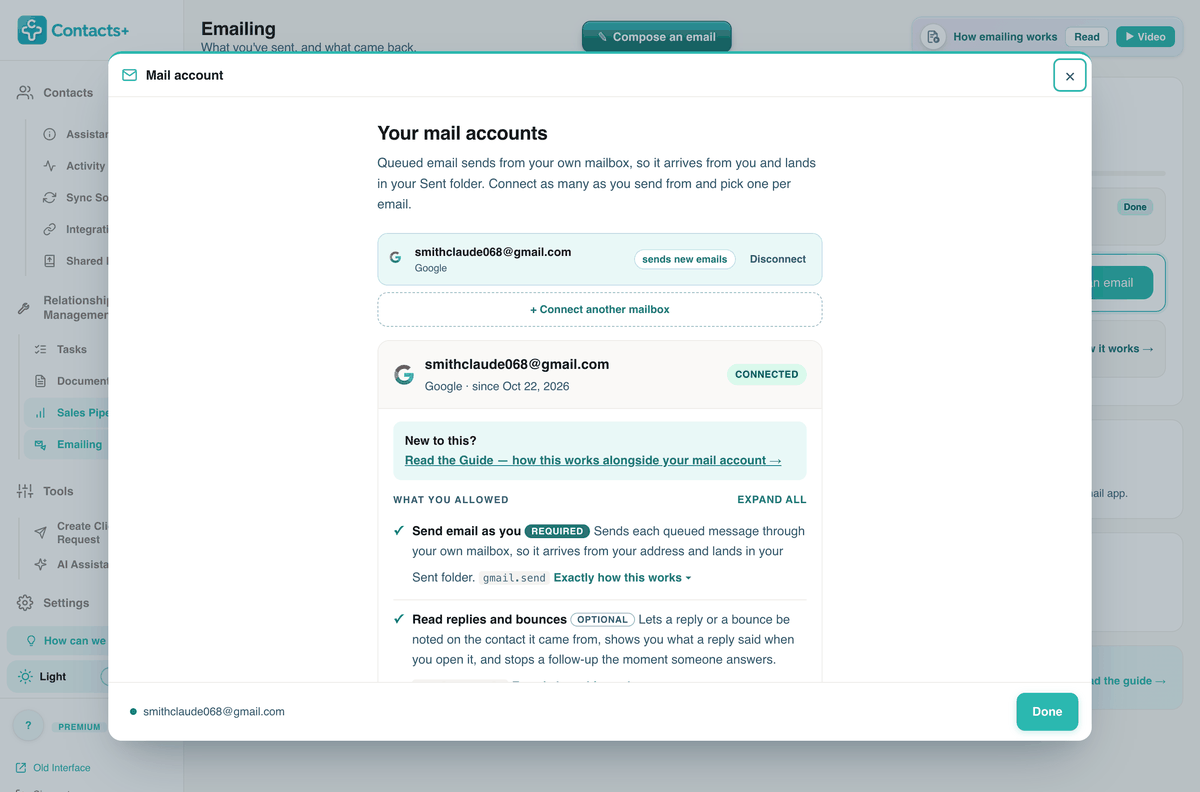
Task: Open Contacts section in sidebar
Action: pyautogui.click(x=68, y=93)
